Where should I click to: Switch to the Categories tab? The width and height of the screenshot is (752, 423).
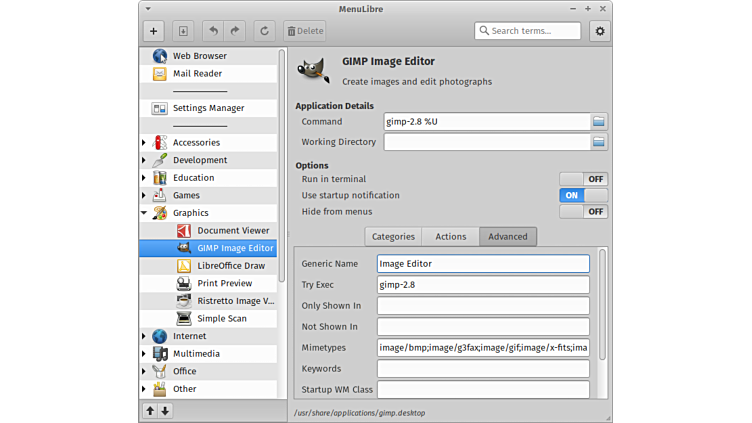point(393,237)
